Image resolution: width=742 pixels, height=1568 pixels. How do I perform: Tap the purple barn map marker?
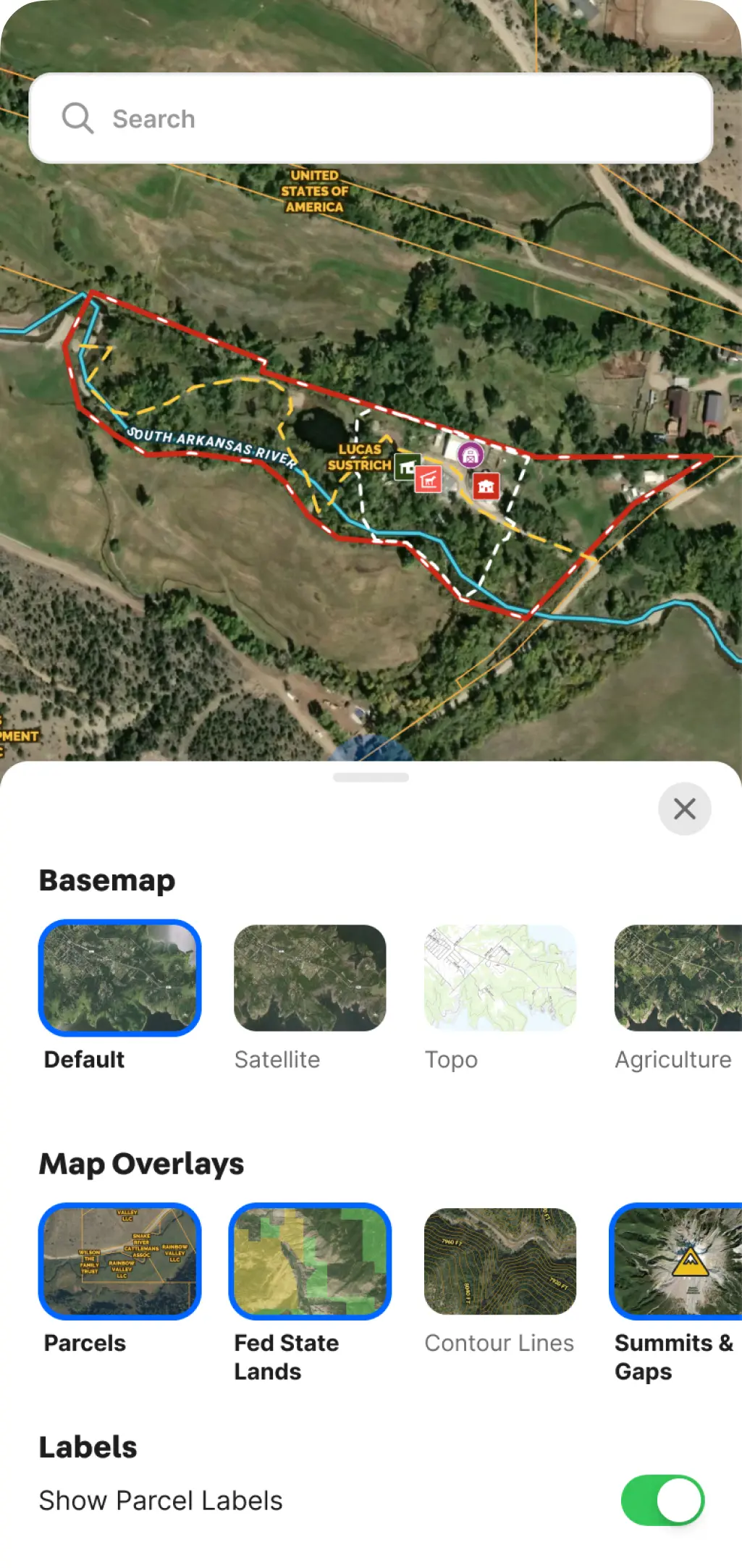471,455
